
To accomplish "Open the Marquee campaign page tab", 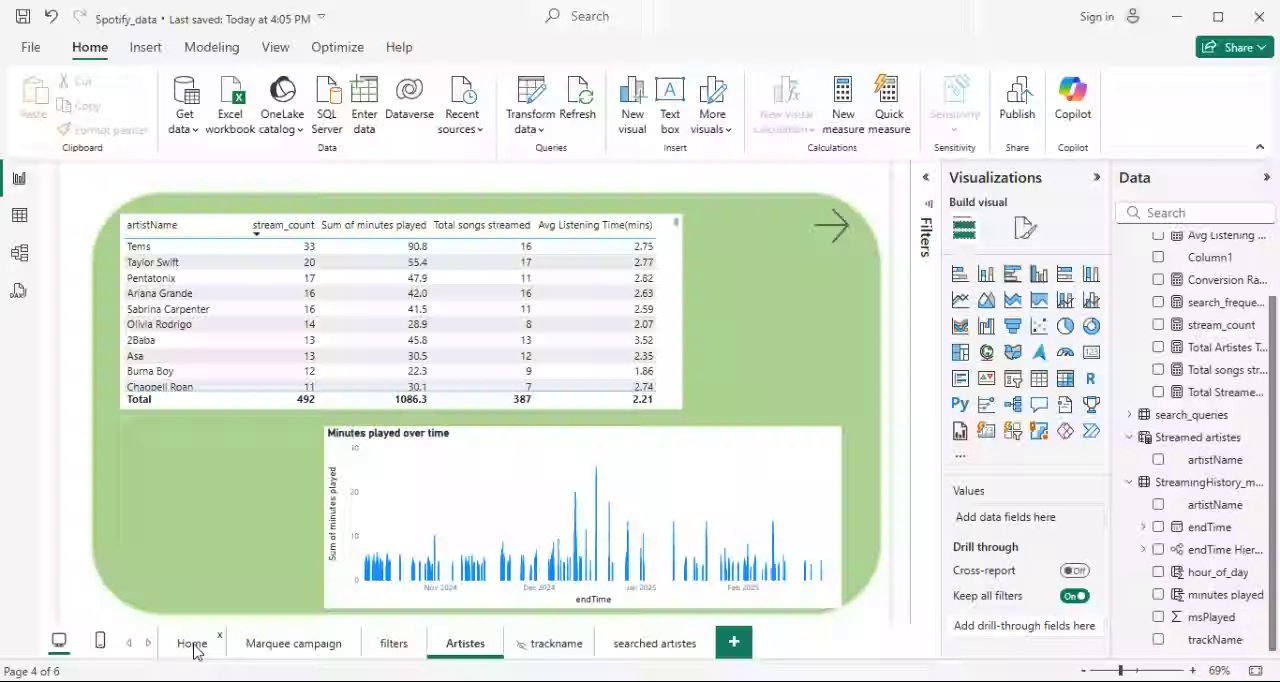I will 293,643.
